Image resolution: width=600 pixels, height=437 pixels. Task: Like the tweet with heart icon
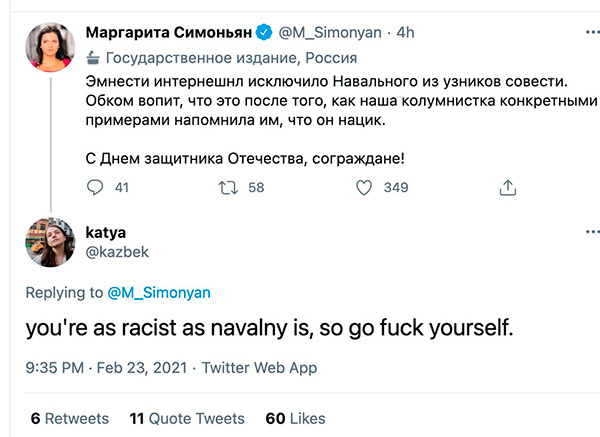(365, 187)
